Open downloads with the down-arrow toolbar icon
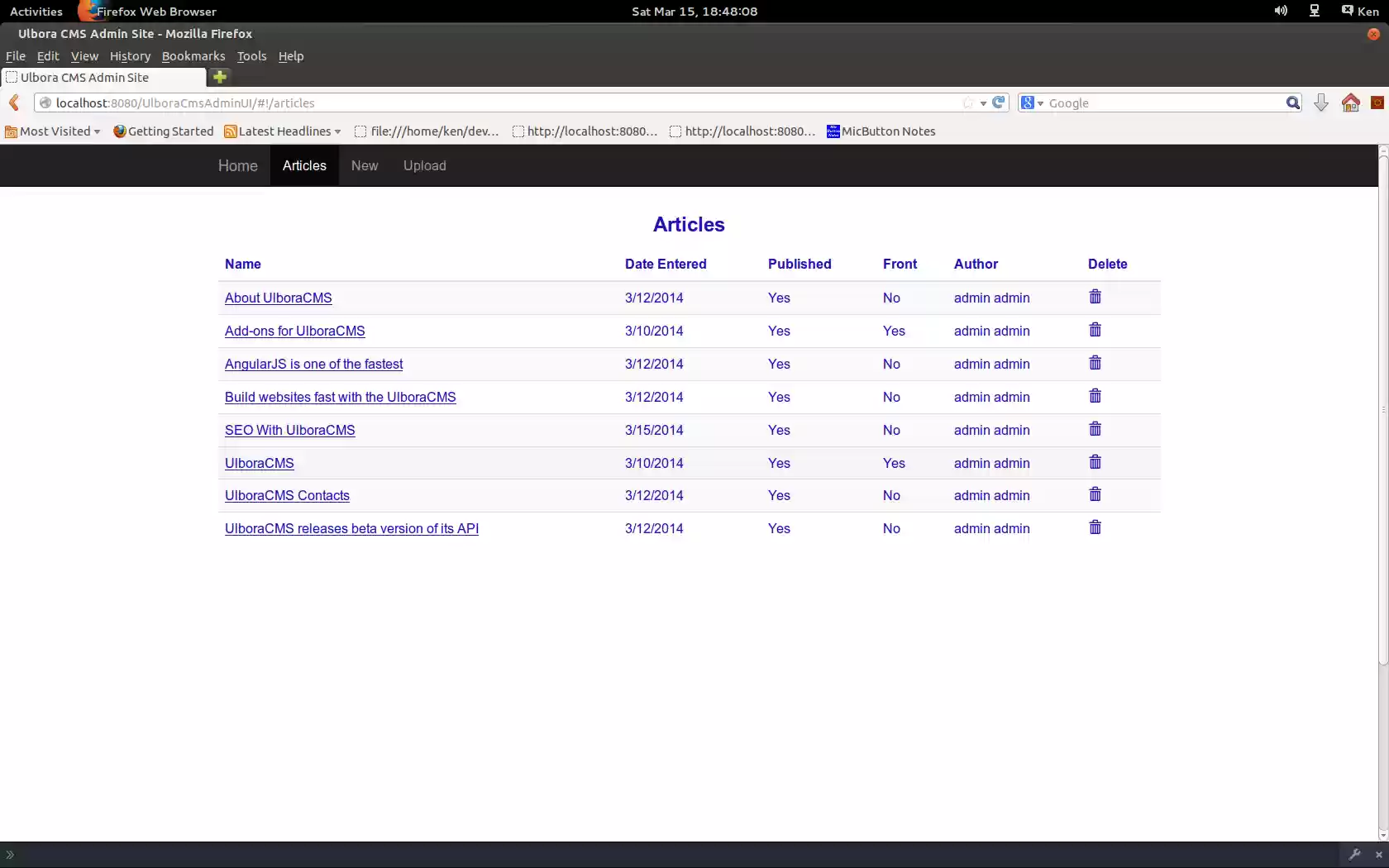The height and width of the screenshot is (868, 1389). tap(1321, 103)
